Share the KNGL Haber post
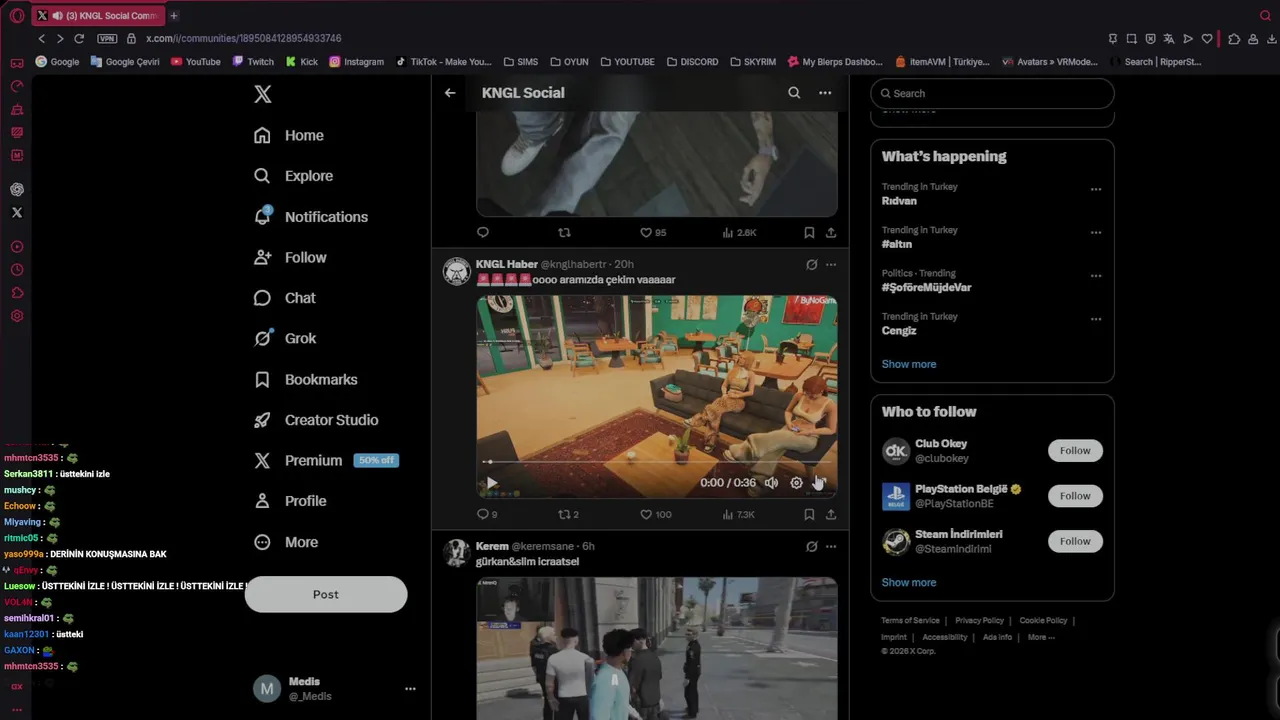This screenshot has height=720, width=1280. [x=831, y=514]
